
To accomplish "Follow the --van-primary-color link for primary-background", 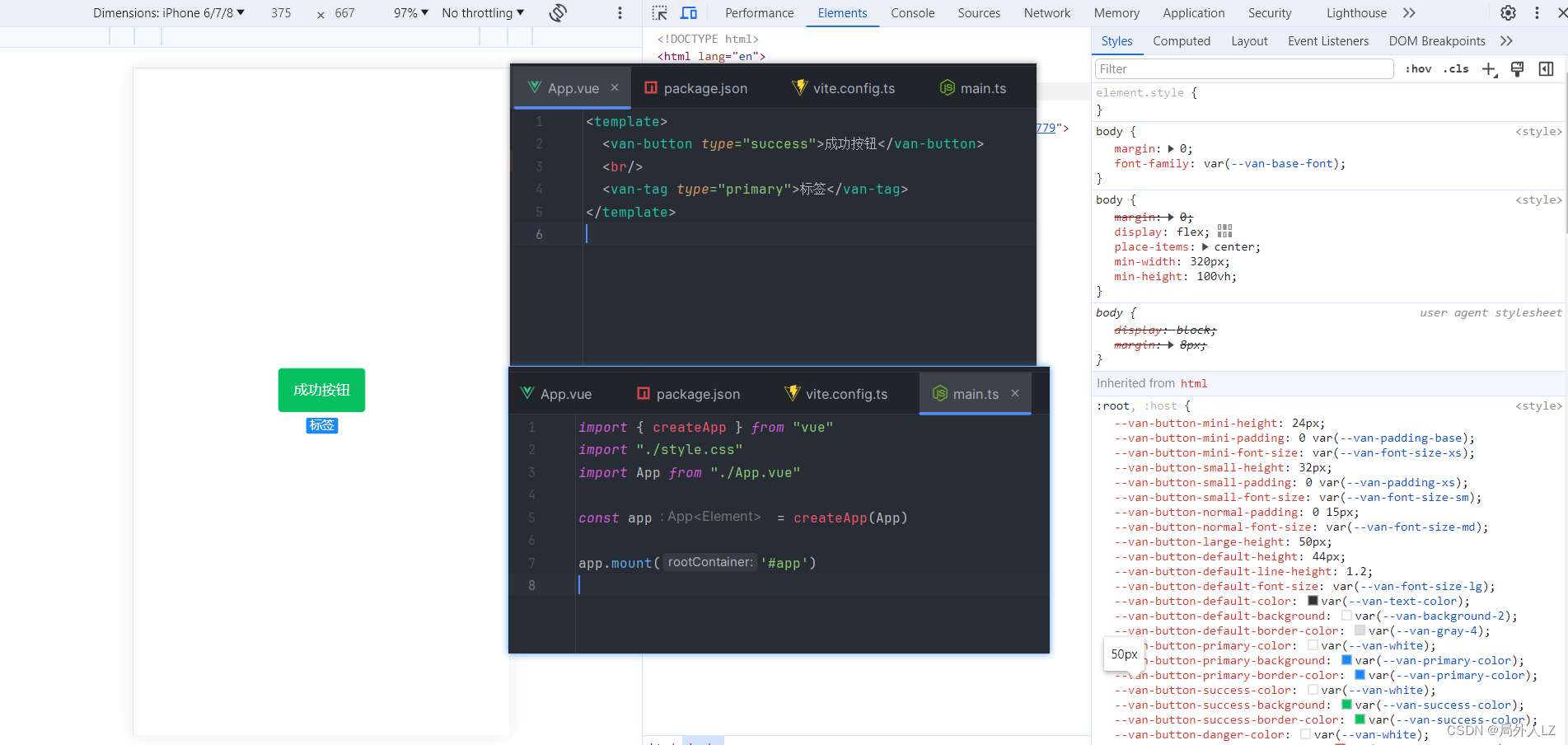I will (1446, 660).
